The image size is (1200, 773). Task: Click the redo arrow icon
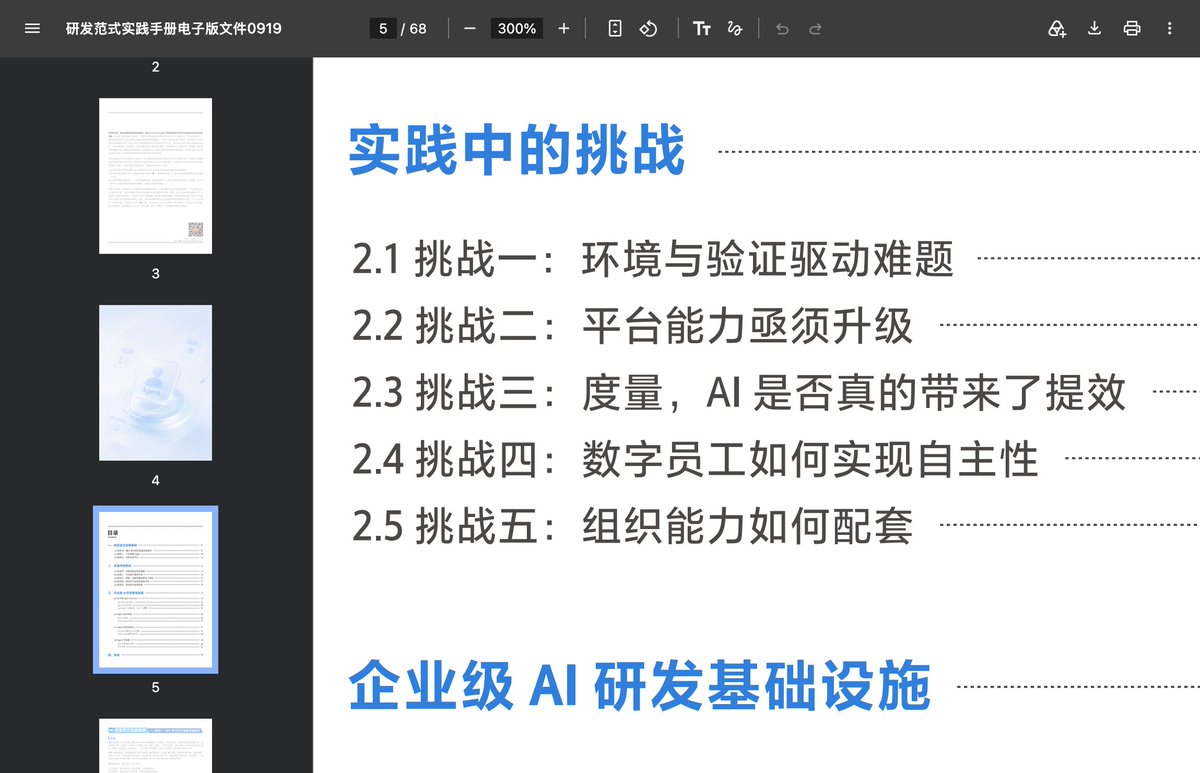click(815, 28)
